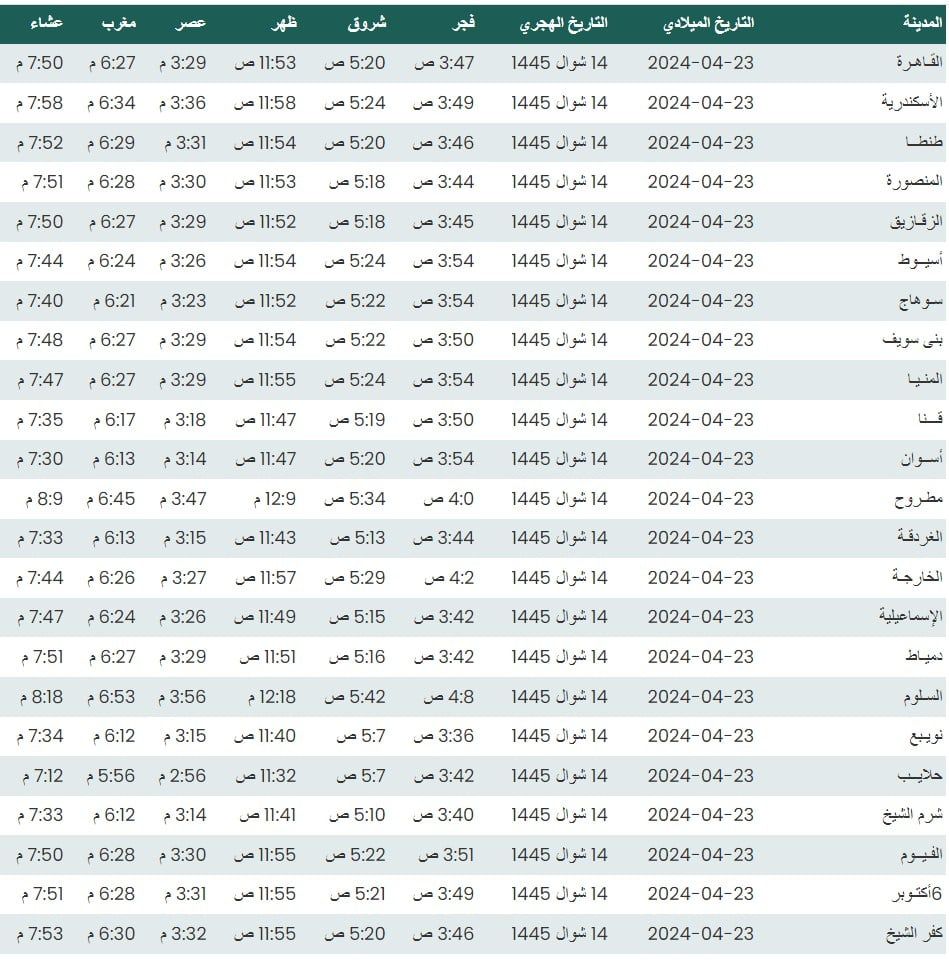
Task: Select the الخارجة city cell
Action: point(917,577)
